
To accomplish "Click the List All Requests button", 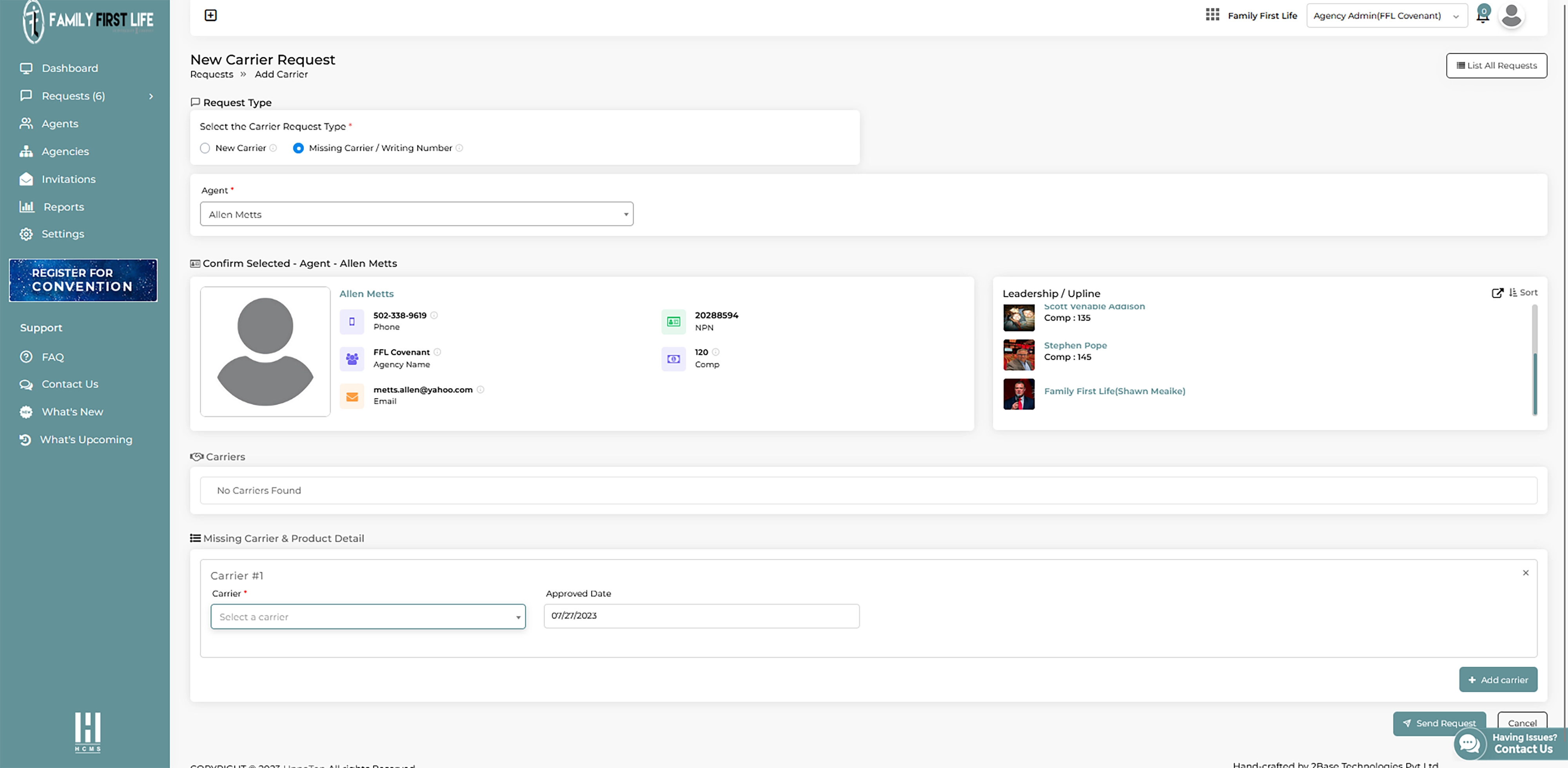I will coord(1496,66).
